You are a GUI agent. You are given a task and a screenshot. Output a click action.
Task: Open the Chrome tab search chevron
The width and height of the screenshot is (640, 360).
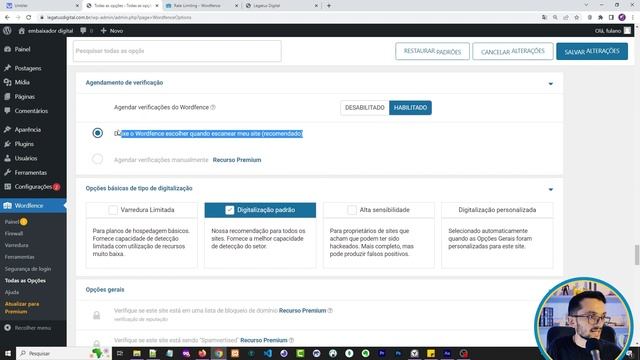point(586,5)
